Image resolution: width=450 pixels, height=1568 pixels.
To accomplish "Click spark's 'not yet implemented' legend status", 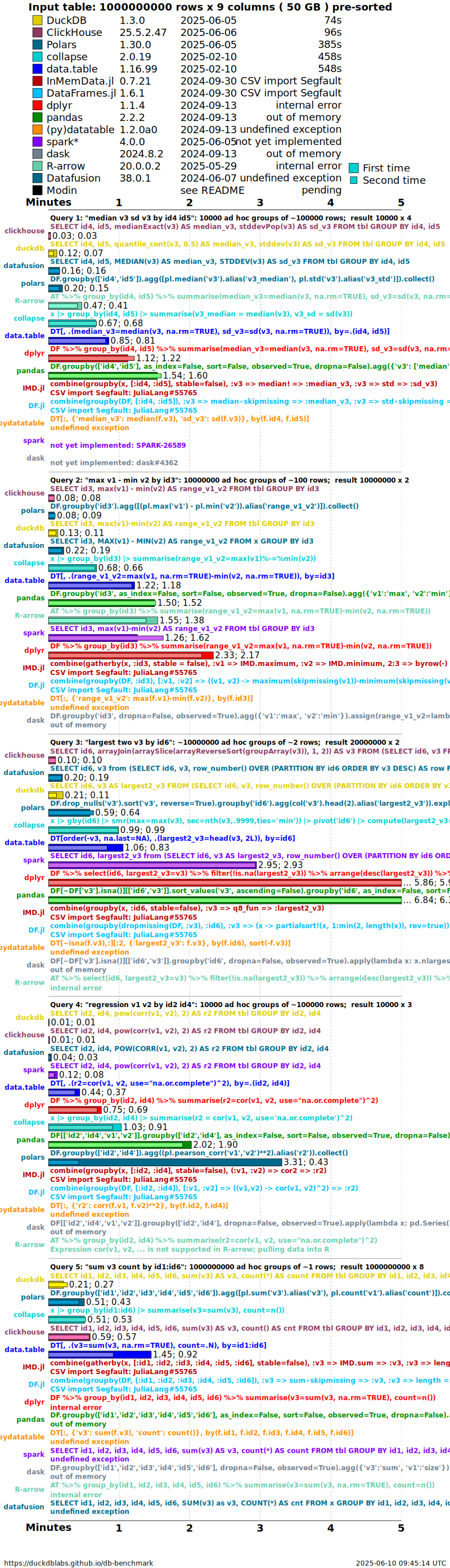I will point(289,142).
